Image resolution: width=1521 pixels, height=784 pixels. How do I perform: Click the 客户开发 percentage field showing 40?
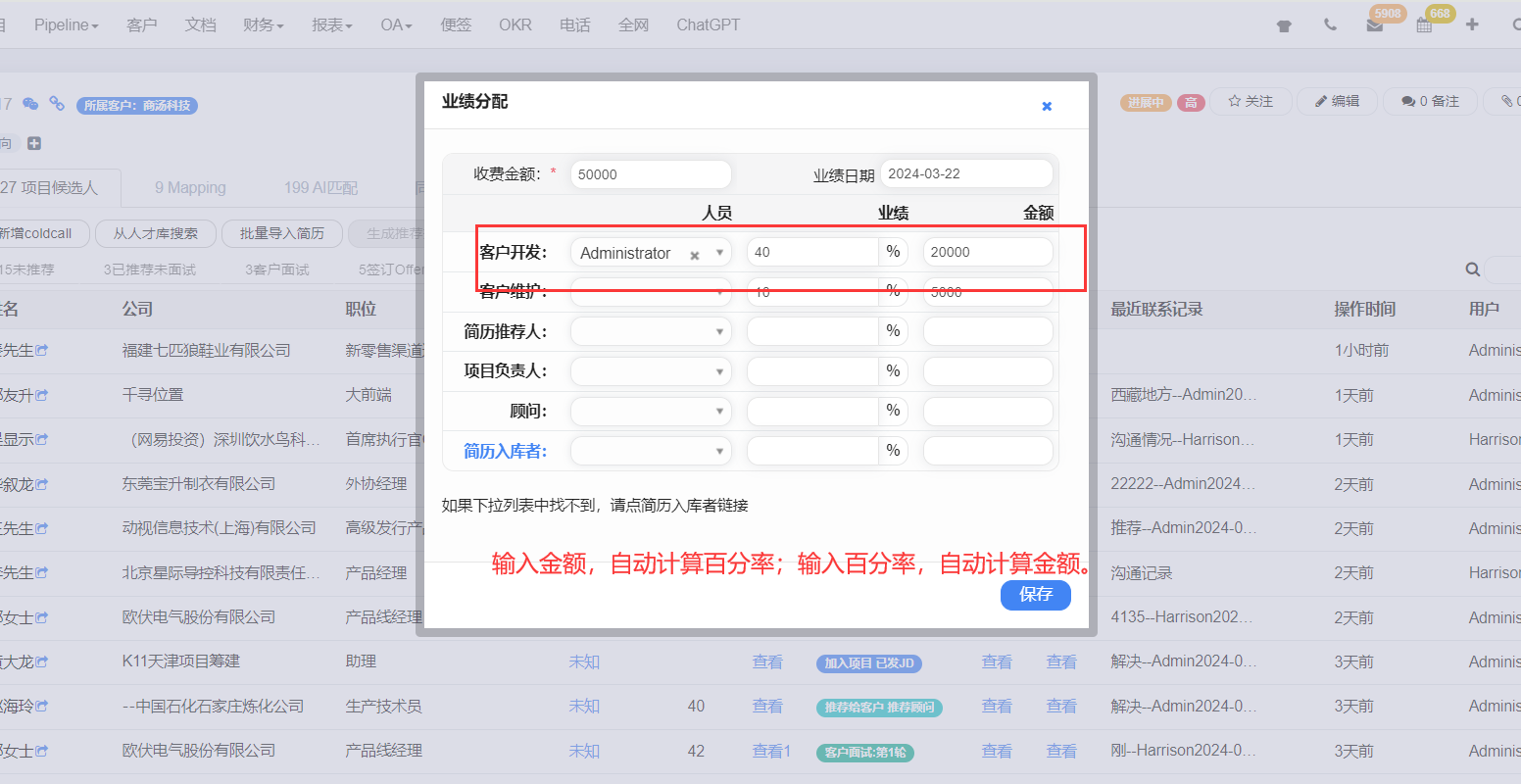click(x=812, y=252)
